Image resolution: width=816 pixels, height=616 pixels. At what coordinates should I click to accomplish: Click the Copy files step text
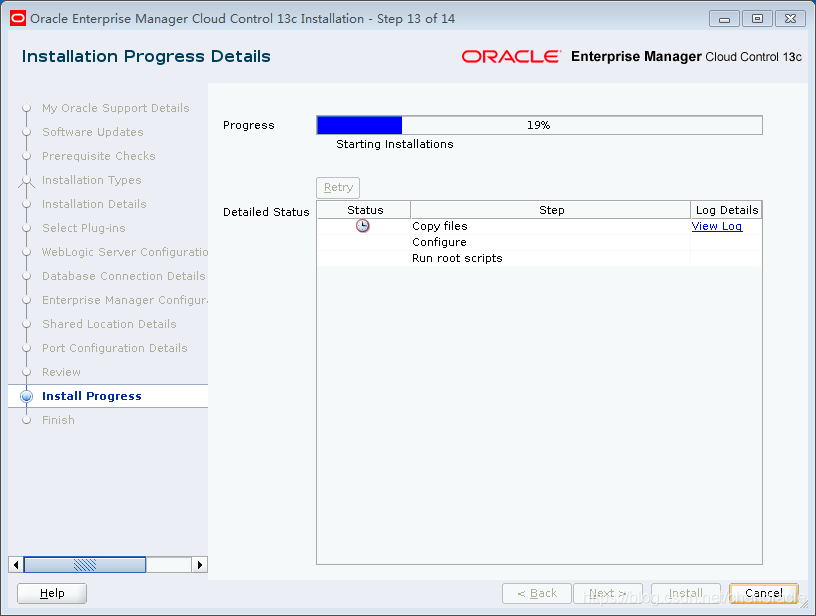click(440, 226)
